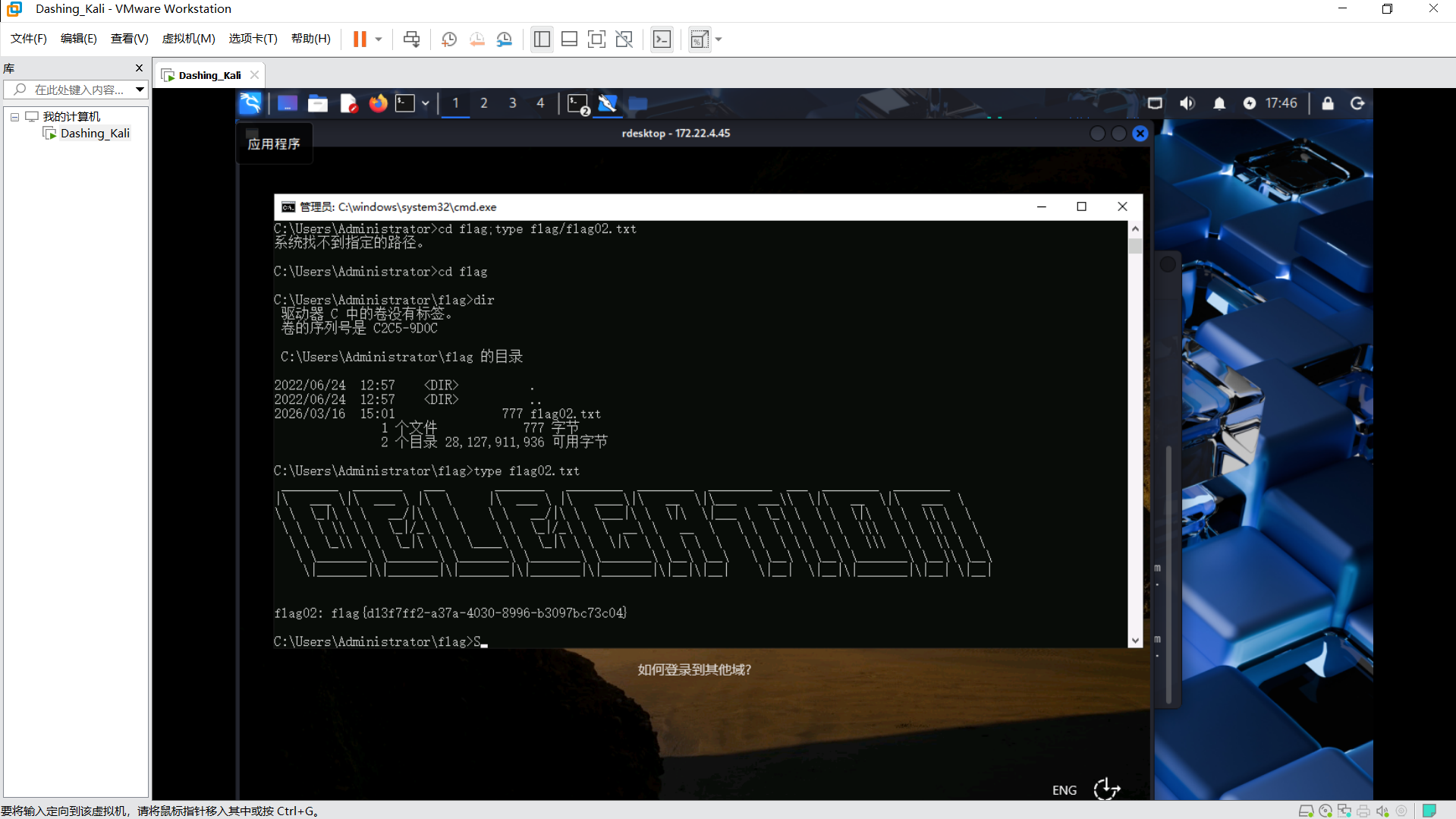
Task: Collapse the 我的计算机 tree node
Action: click(x=14, y=117)
